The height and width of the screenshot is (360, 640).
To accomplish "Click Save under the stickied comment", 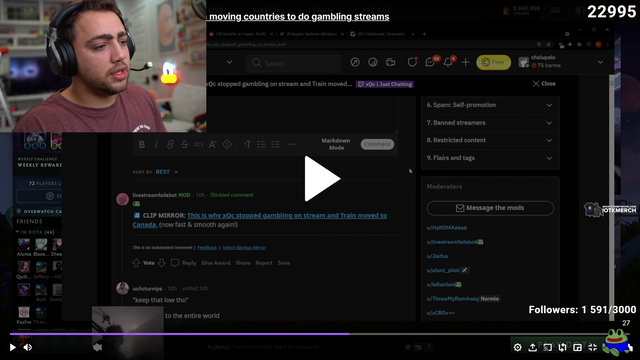I will tap(284, 263).
